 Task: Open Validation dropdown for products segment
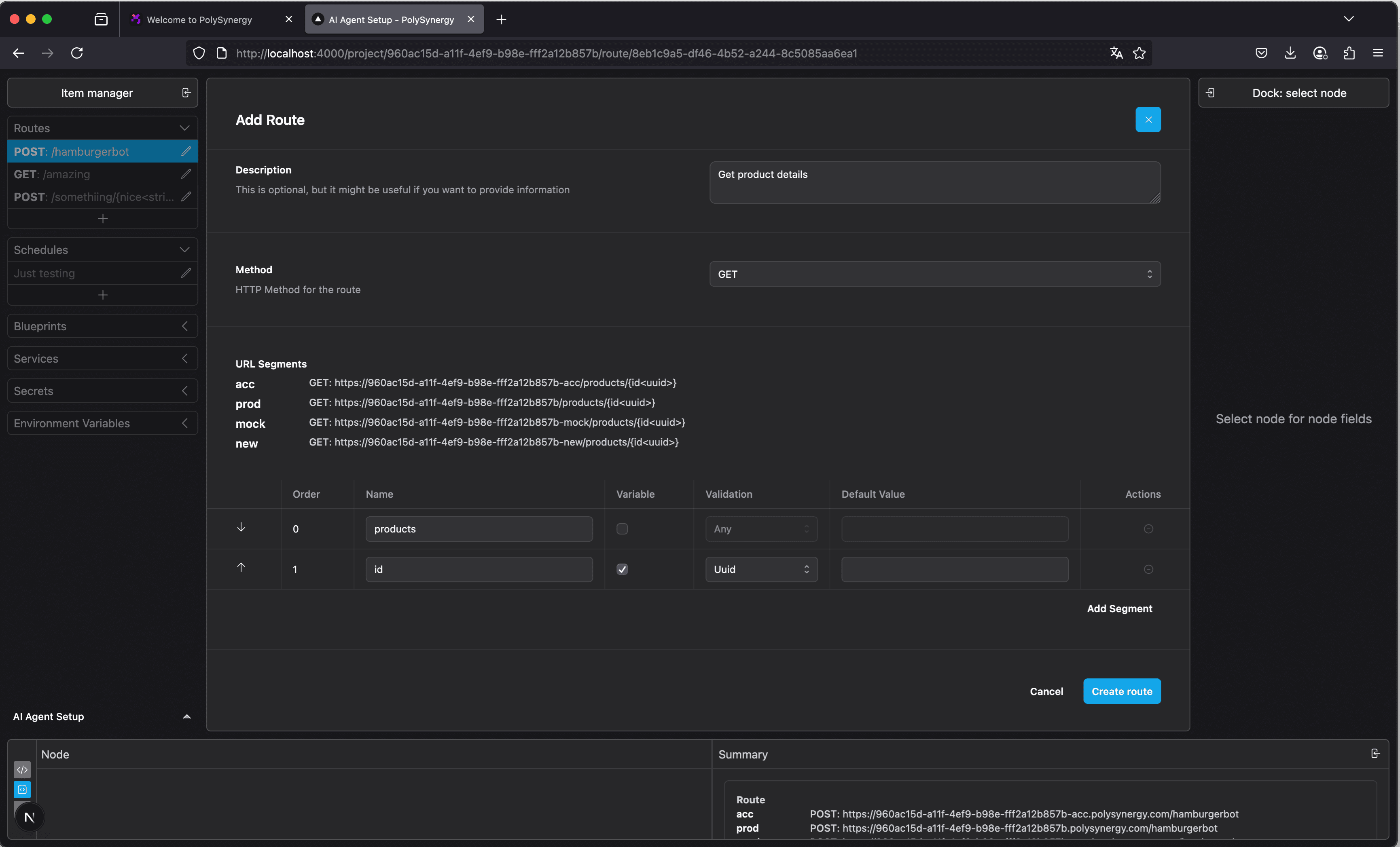pyautogui.click(x=761, y=529)
